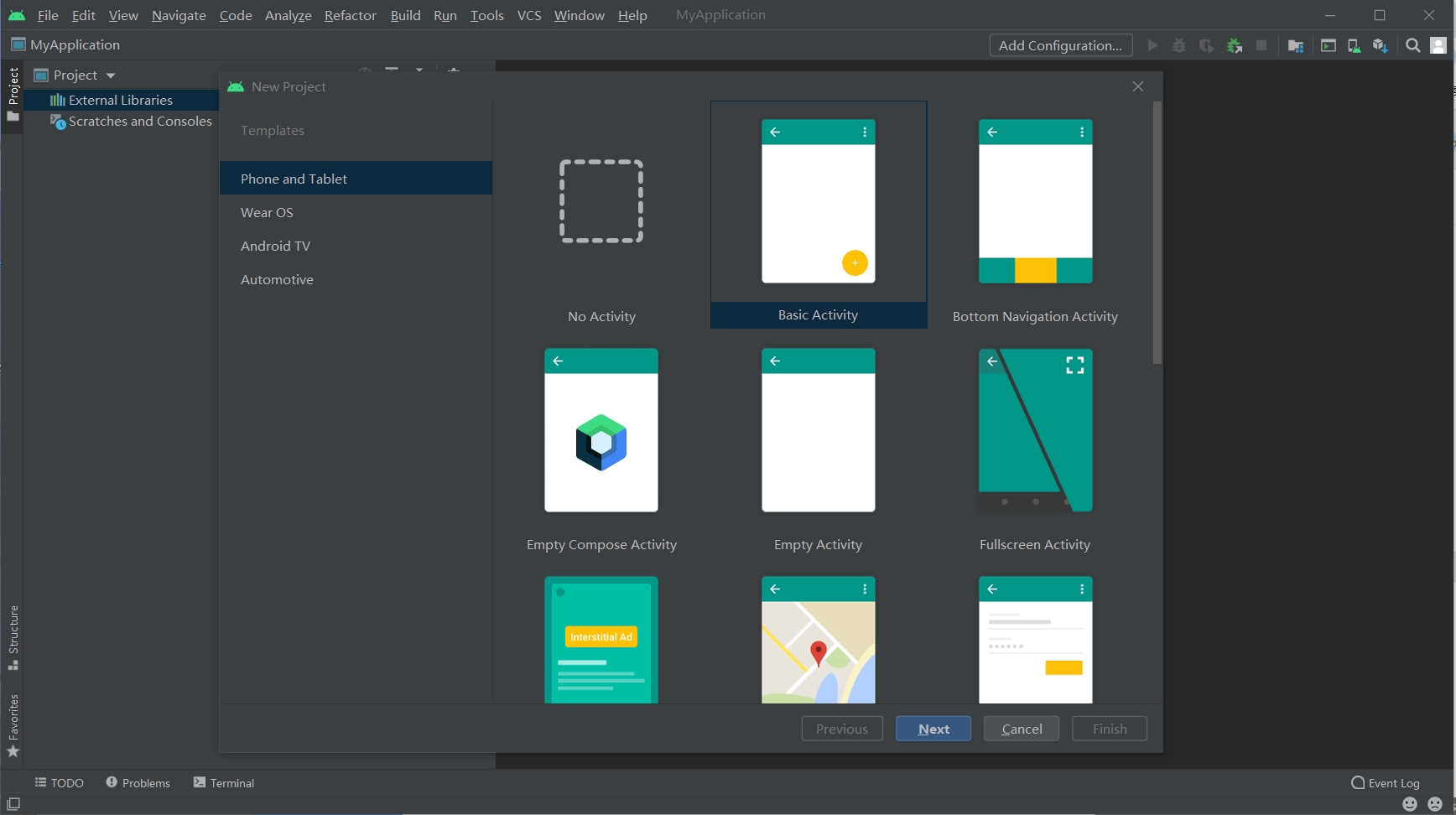Click the template list vertical scrollbar
The image size is (1456, 815).
[1157, 233]
